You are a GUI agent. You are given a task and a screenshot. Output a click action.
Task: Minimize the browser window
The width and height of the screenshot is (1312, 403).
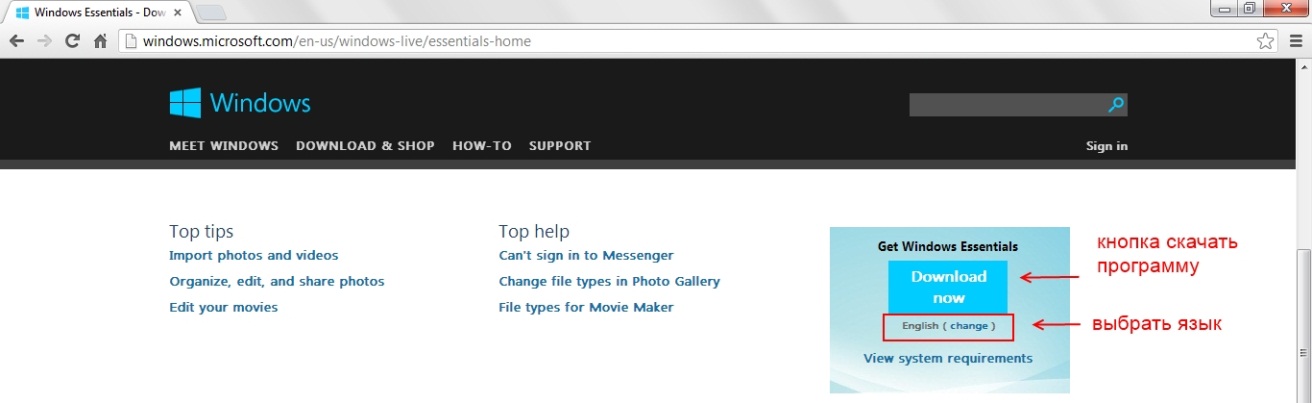click(1224, 9)
